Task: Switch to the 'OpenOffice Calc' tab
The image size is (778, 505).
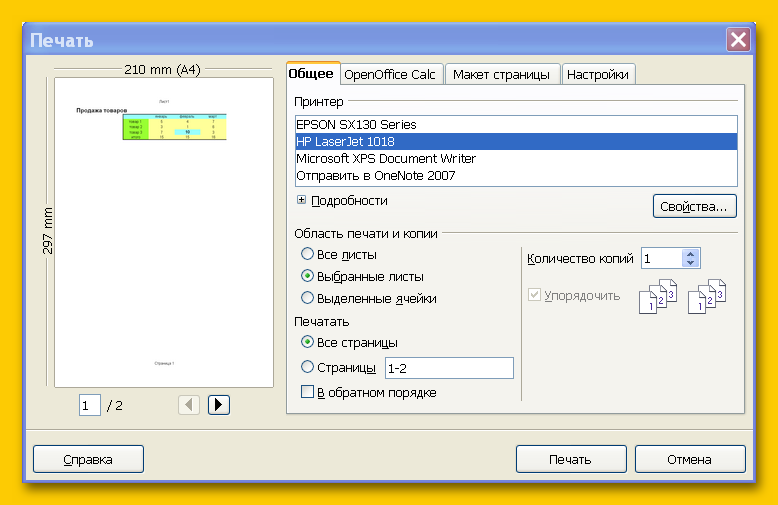Action: [389, 75]
